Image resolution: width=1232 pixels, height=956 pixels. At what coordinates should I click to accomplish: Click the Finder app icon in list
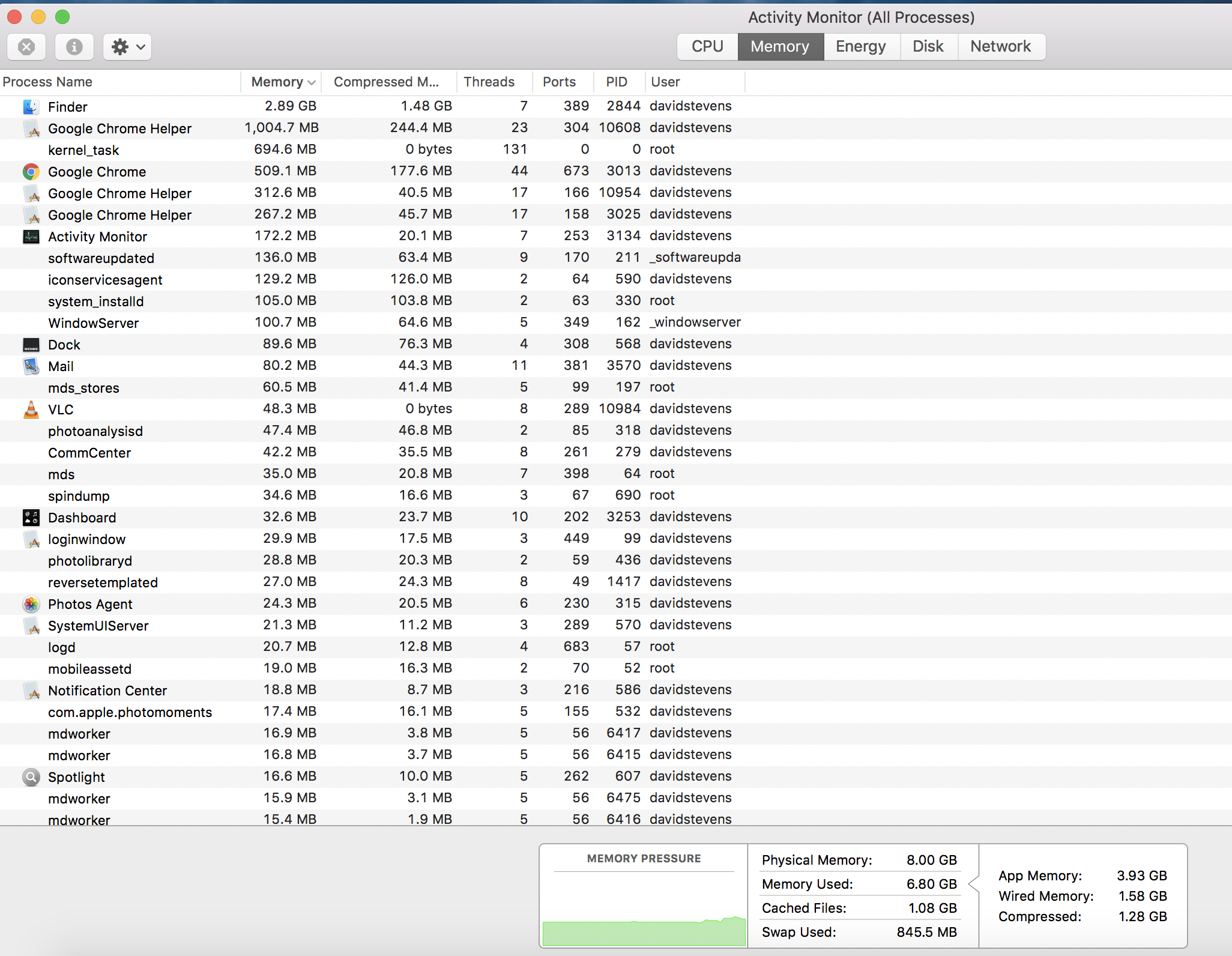click(31, 107)
